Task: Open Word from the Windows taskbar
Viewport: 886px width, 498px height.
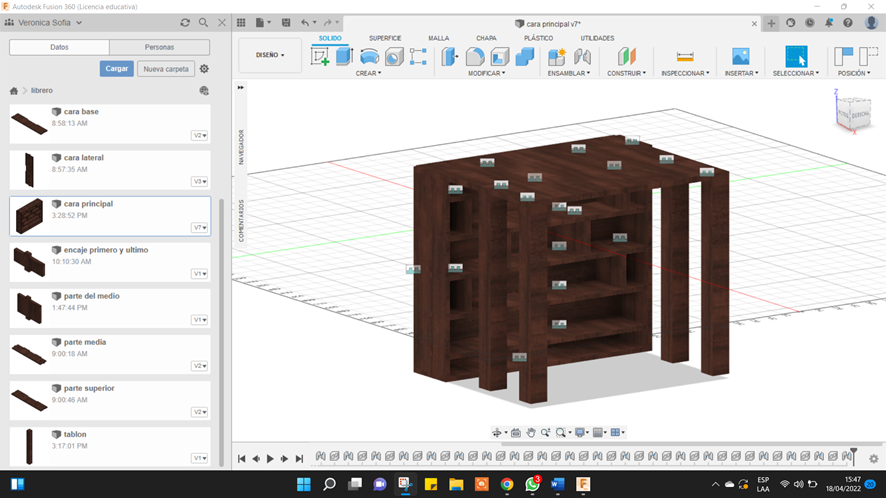Action: (x=557, y=485)
